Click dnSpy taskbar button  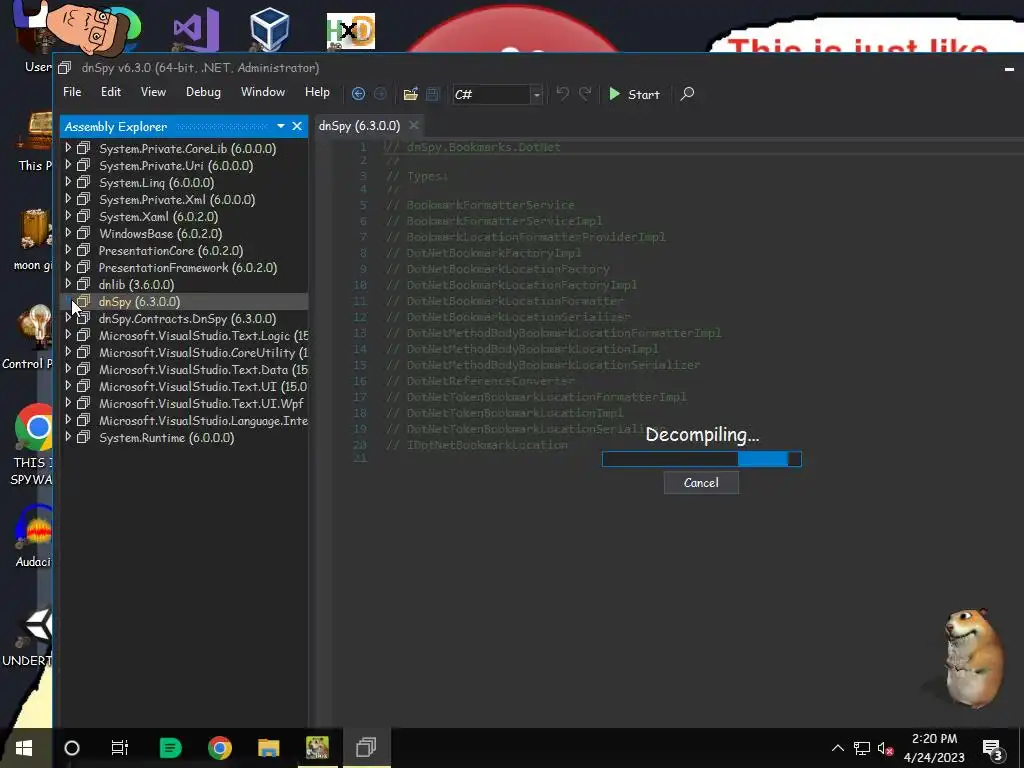click(x=366, y=748)
